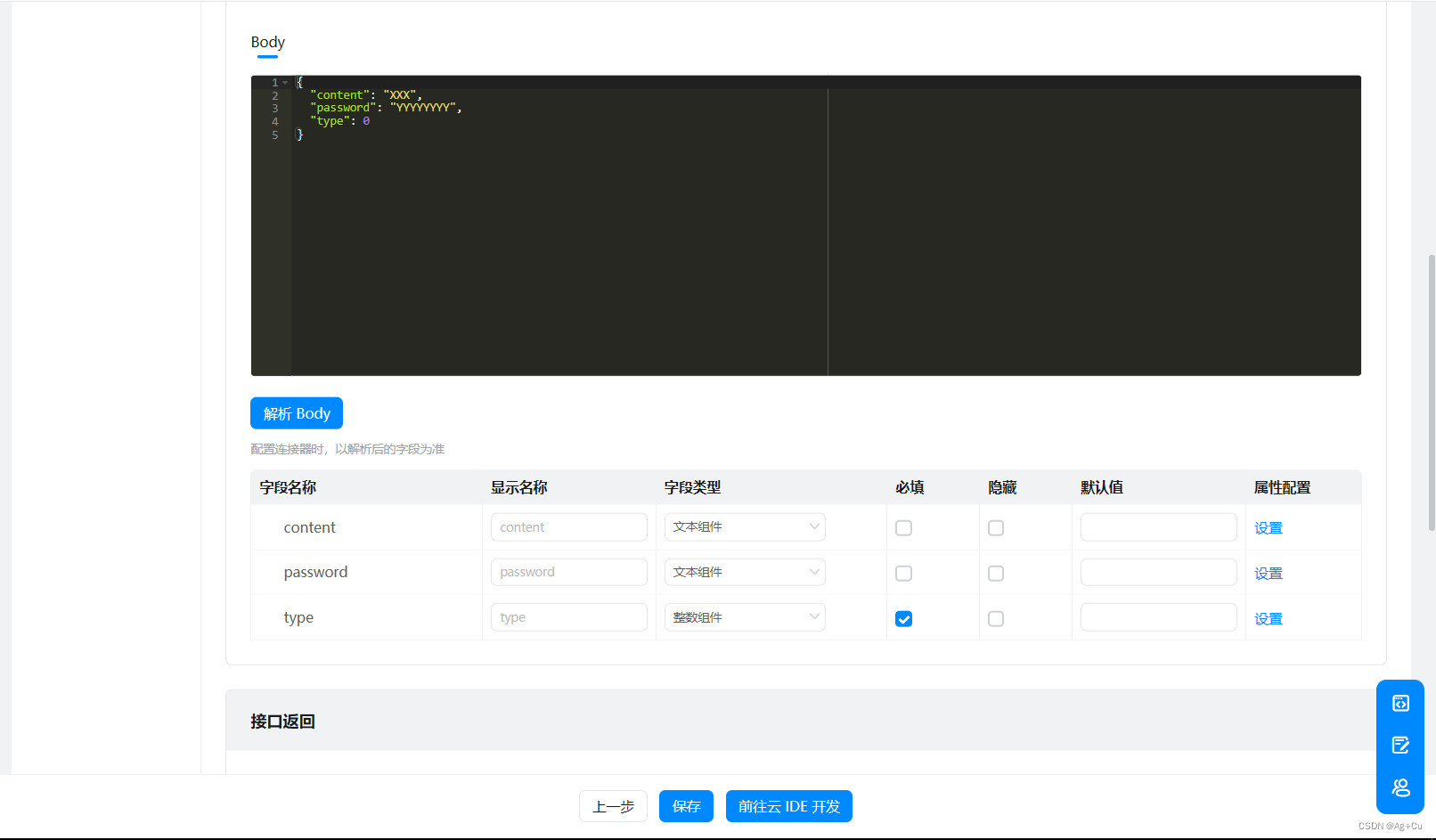Uncheck required checkbox for type field
This screenshot has height=840, width=1436.
(903, 618)
